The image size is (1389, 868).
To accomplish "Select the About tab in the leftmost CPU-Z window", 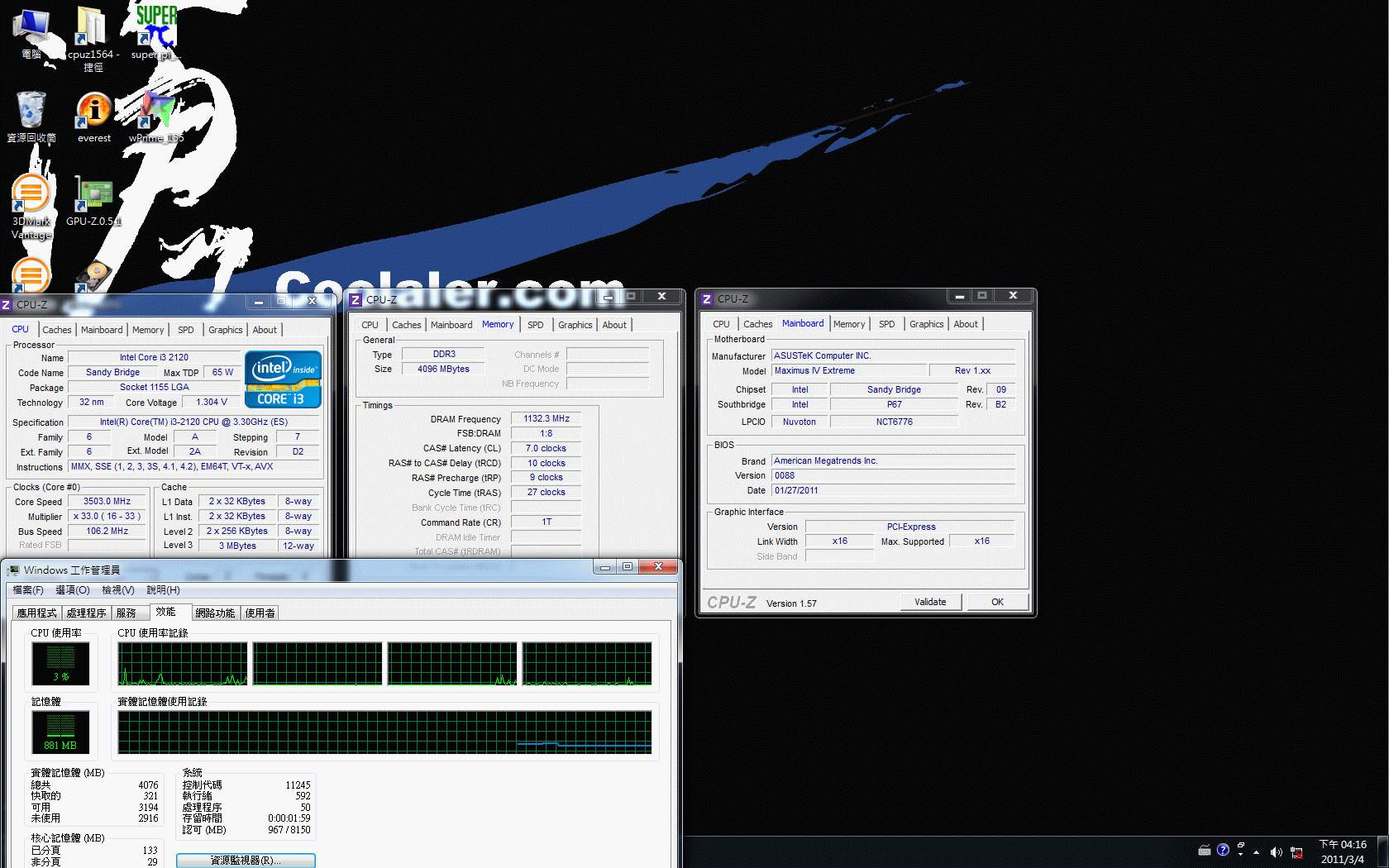I will (265, 330).
